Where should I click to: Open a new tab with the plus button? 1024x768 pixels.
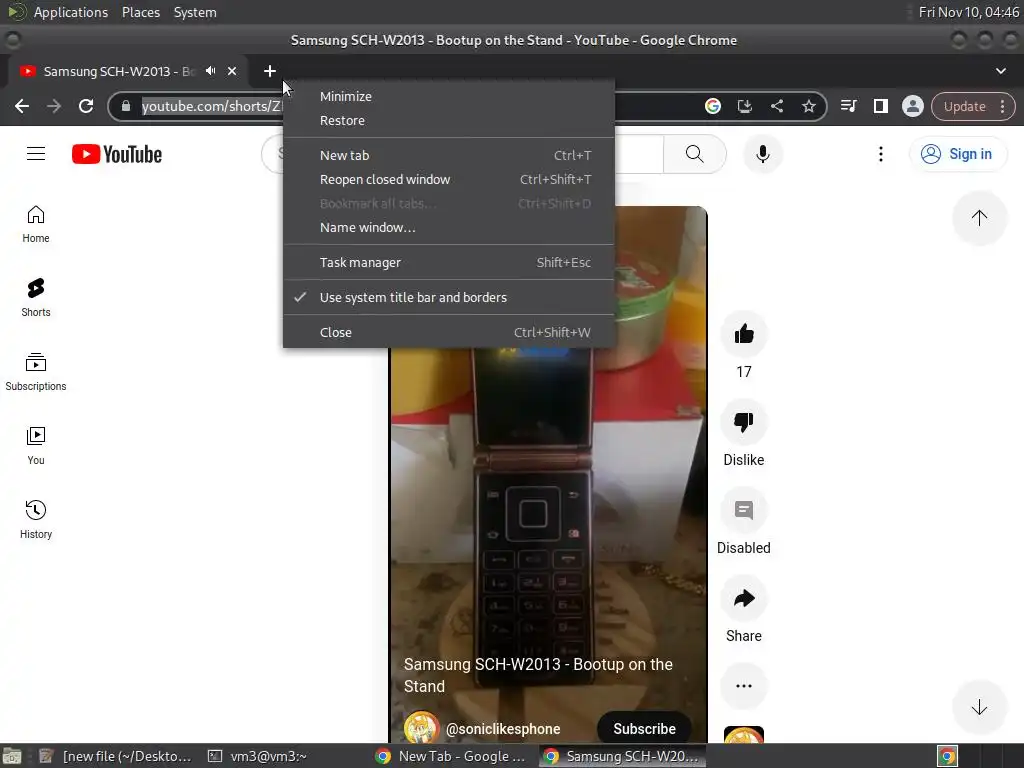270,71
